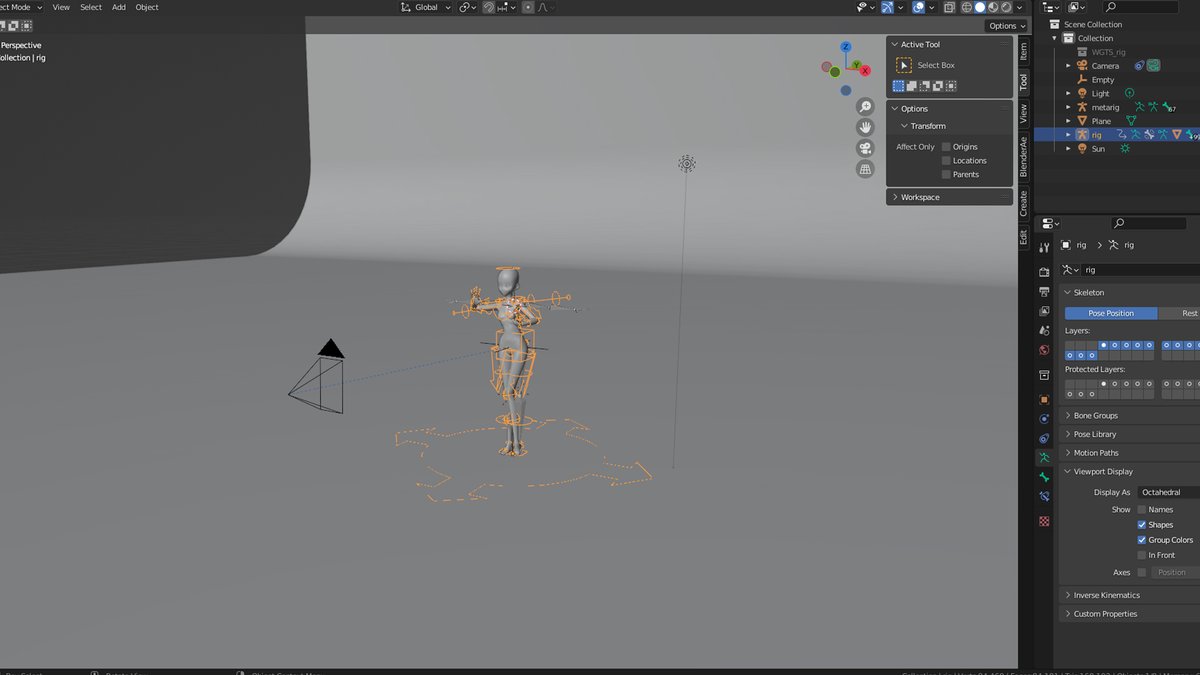Open the Object properties tab icon
The height and width of the screenshot is (675, 1200).
pos(1044,399)
